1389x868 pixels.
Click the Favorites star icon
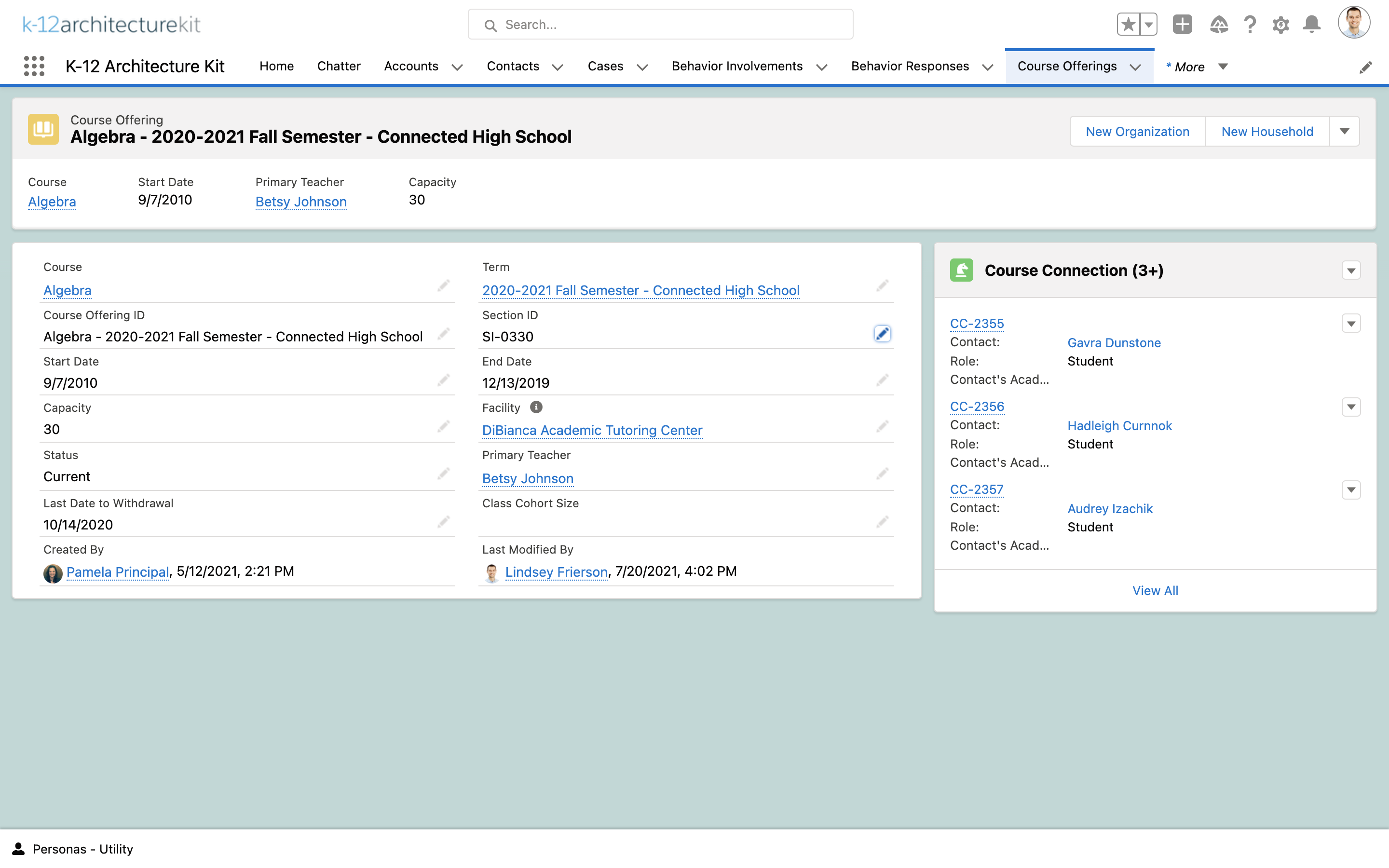point(1128,25)
